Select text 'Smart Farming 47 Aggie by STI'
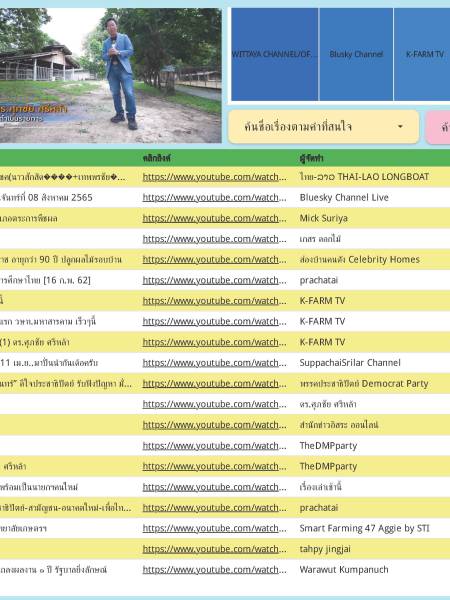The image size is (450, 600). [x=364, y=528]
